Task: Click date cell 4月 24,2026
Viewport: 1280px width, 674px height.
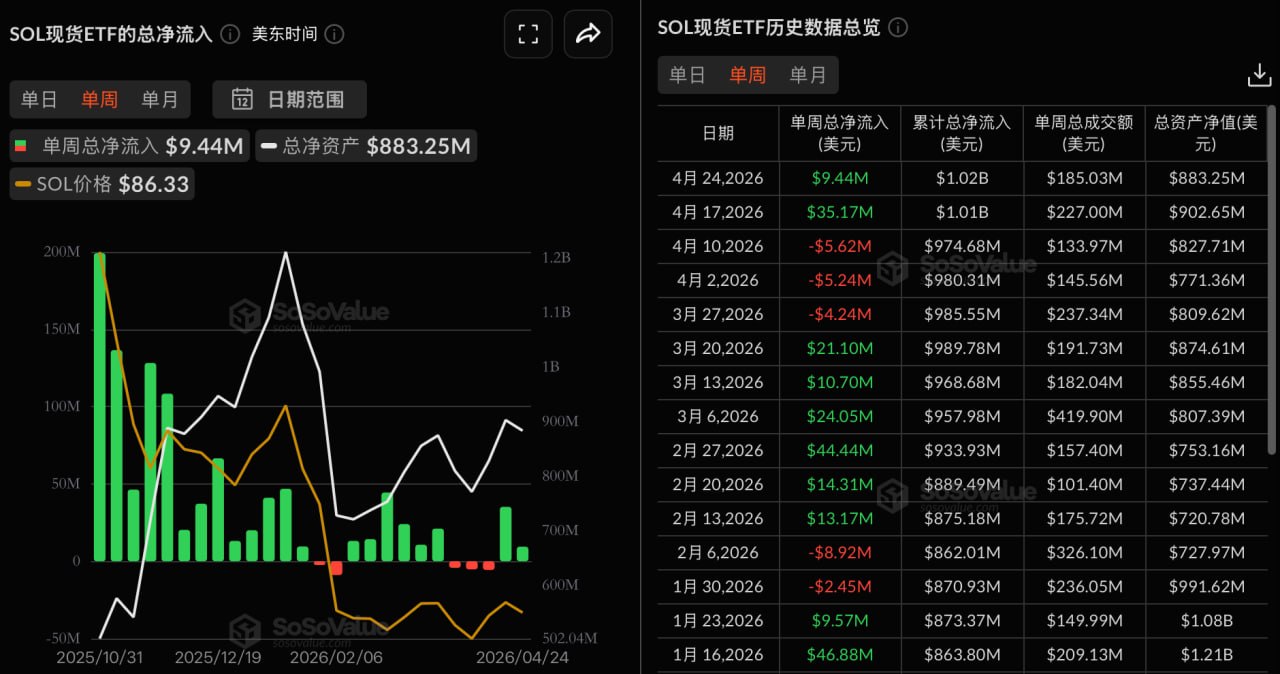Action: pyautogui.click(x=718, y=178)
